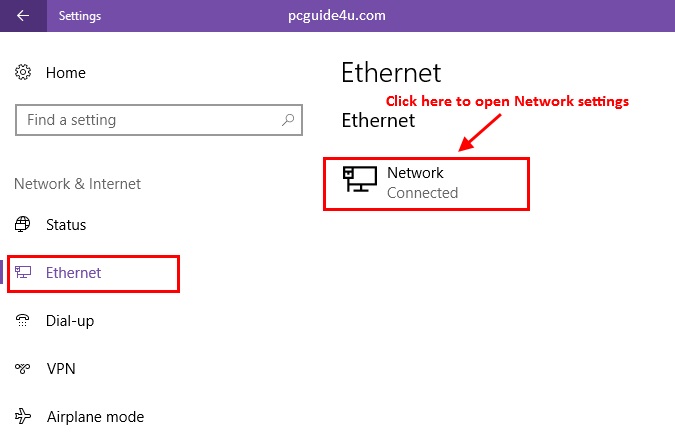Viewport: 675px width, 437px height.
Task: Click the Settings title text
Action: coord(80,16)
